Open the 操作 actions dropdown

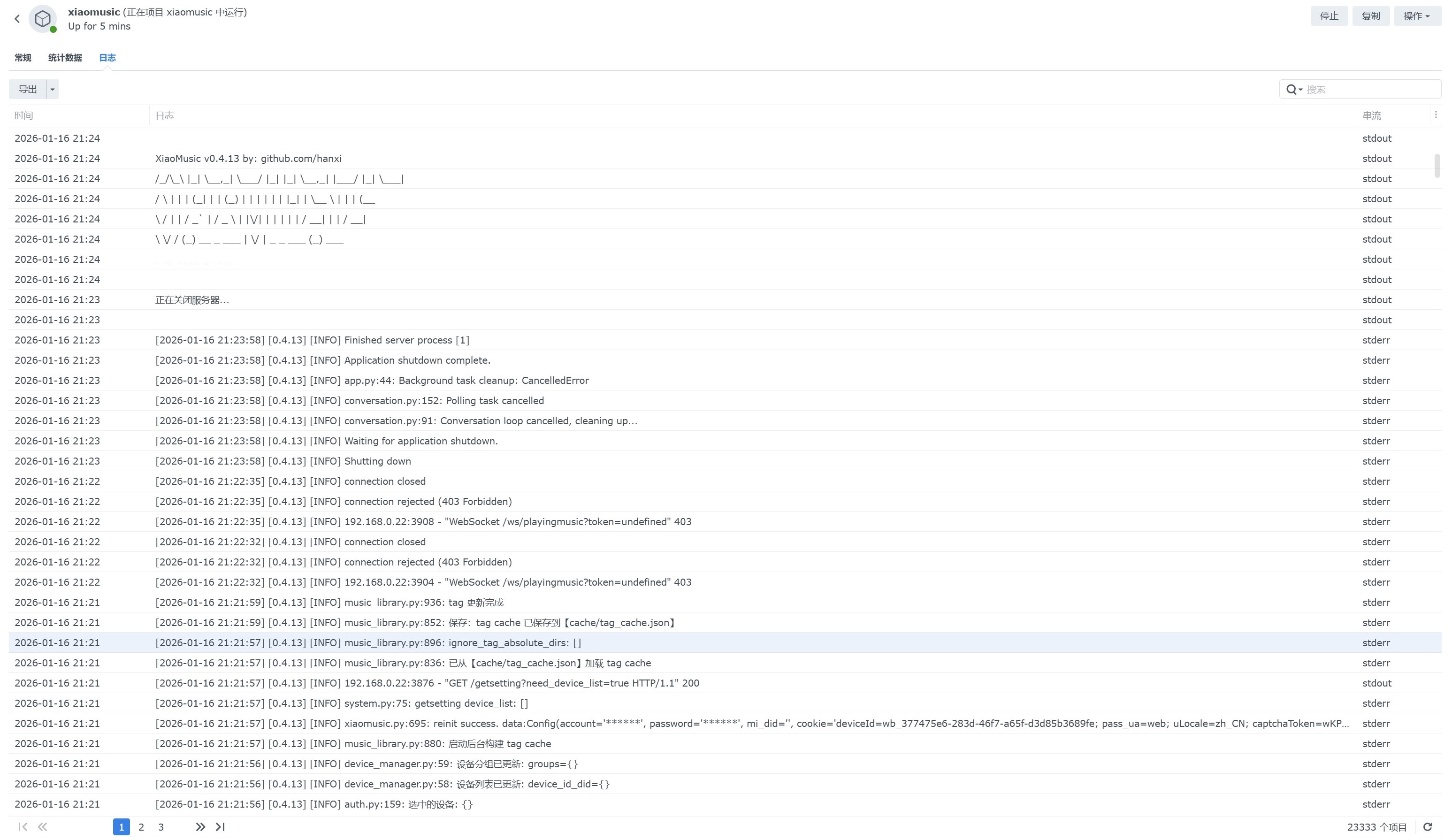tap(1416, 16)
